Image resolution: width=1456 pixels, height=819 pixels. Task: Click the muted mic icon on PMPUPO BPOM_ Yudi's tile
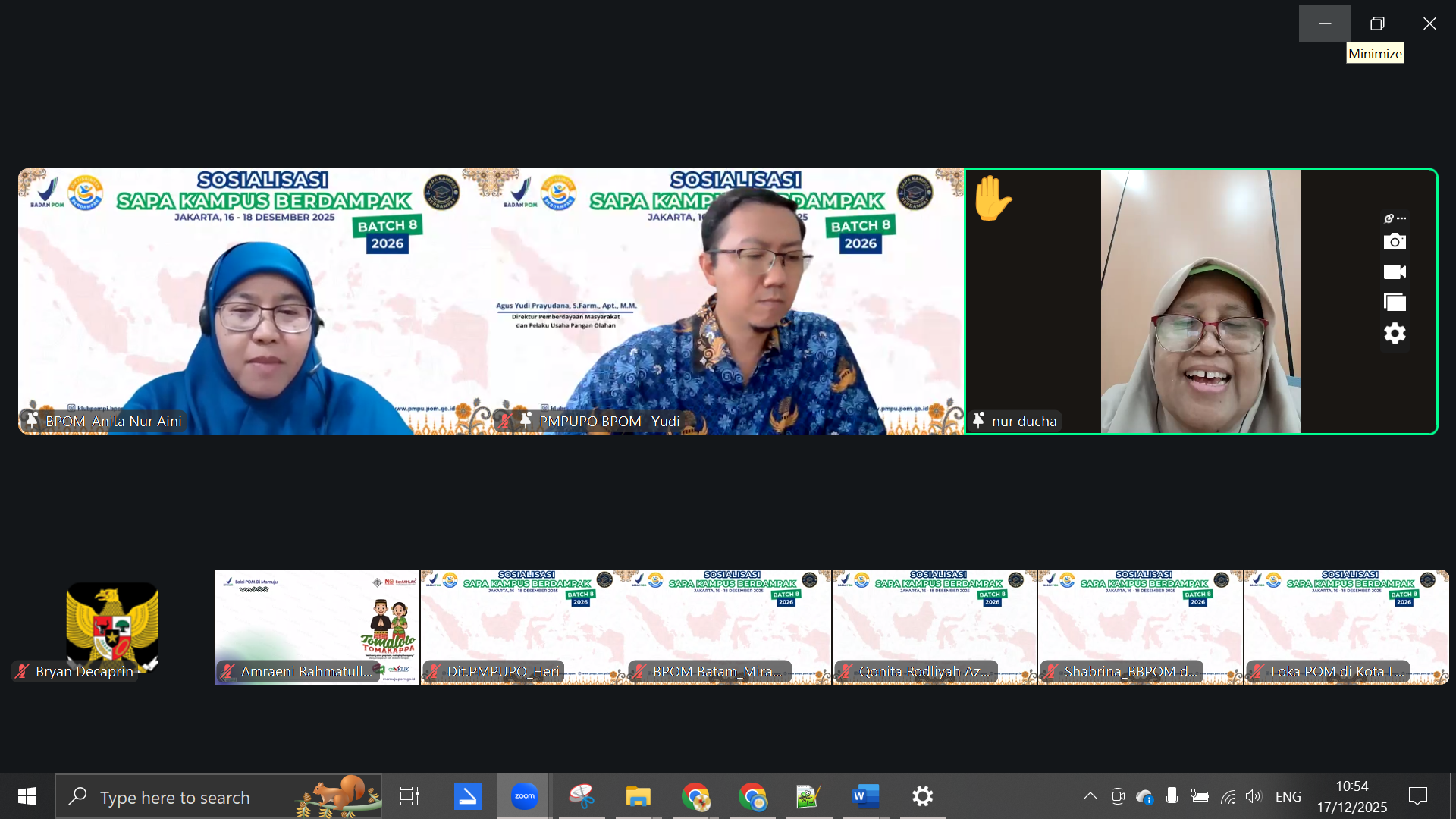(x=505, y=420)
